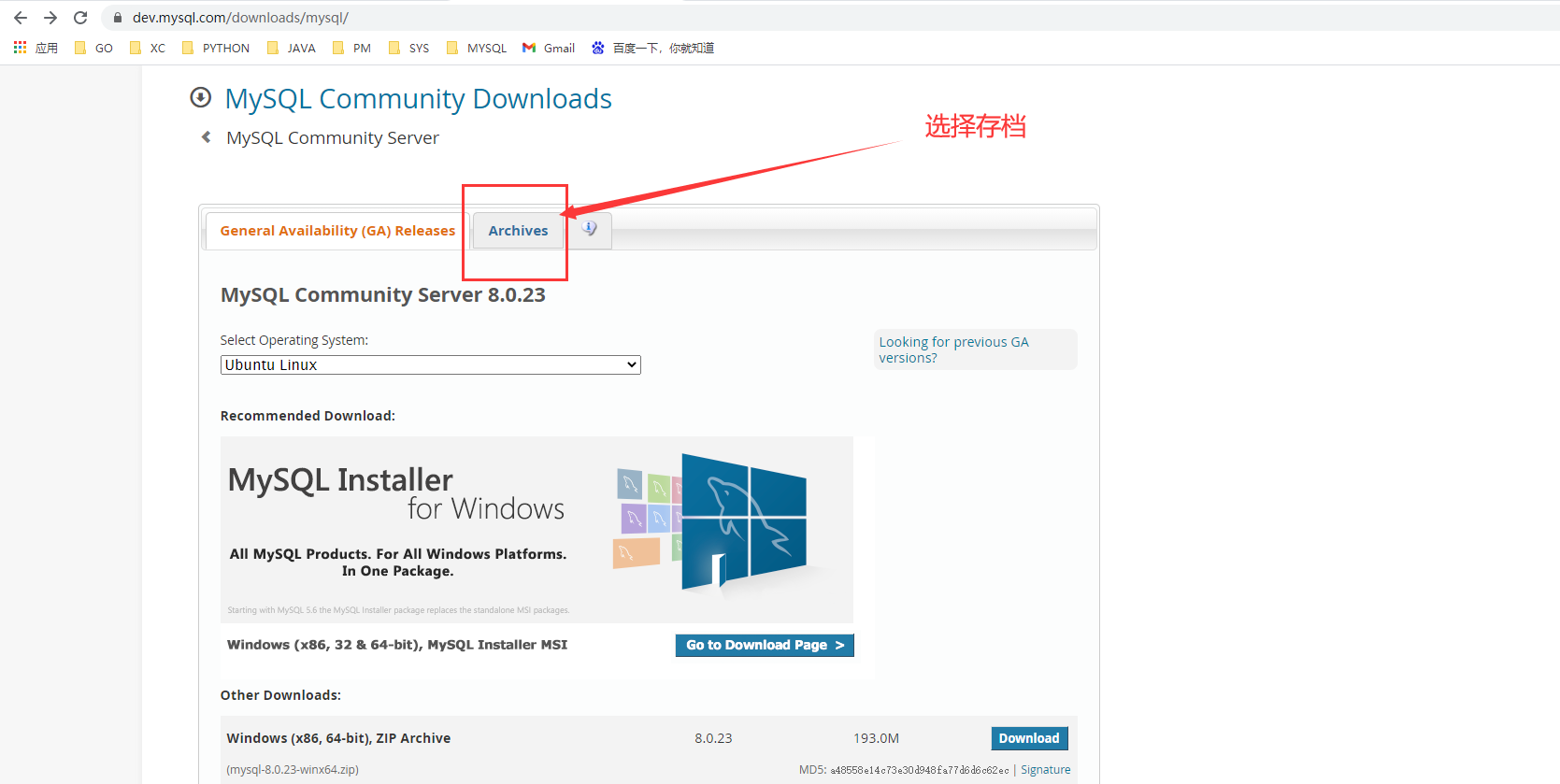Click the 193.0M file size text

pyautogui.click(x=876, y=738)
